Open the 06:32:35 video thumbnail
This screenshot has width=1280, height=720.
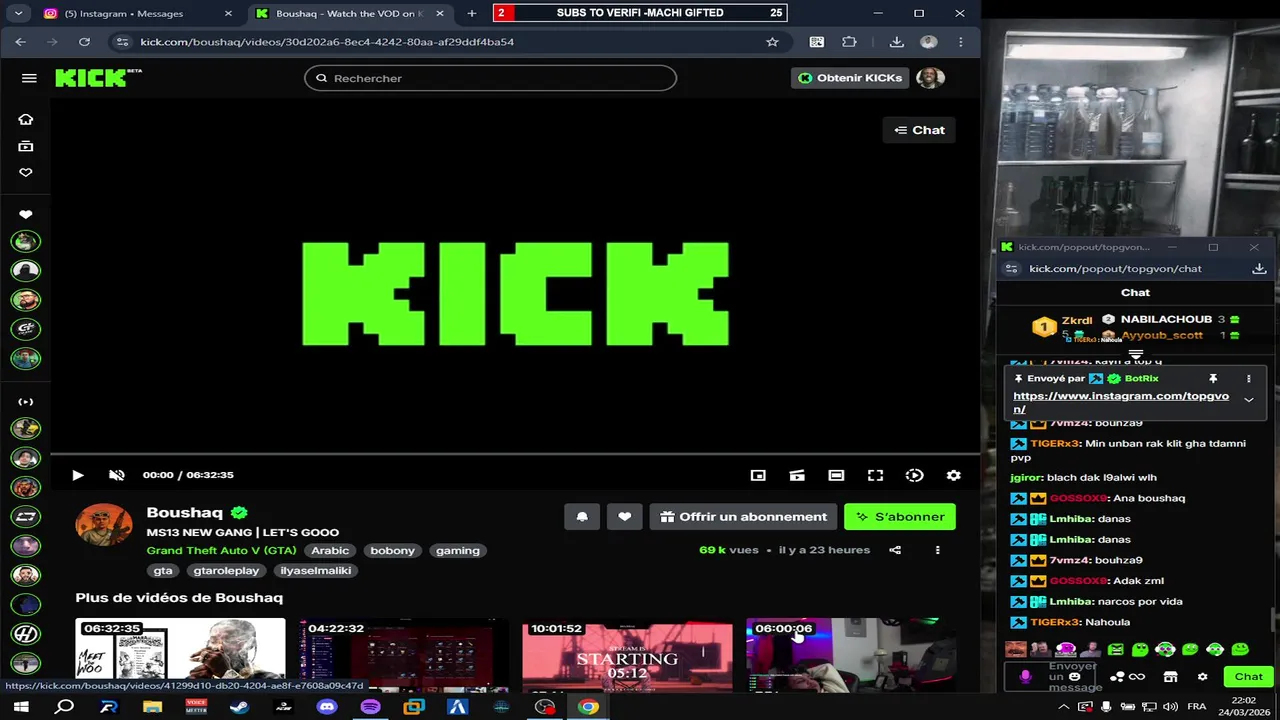(180, 655)
